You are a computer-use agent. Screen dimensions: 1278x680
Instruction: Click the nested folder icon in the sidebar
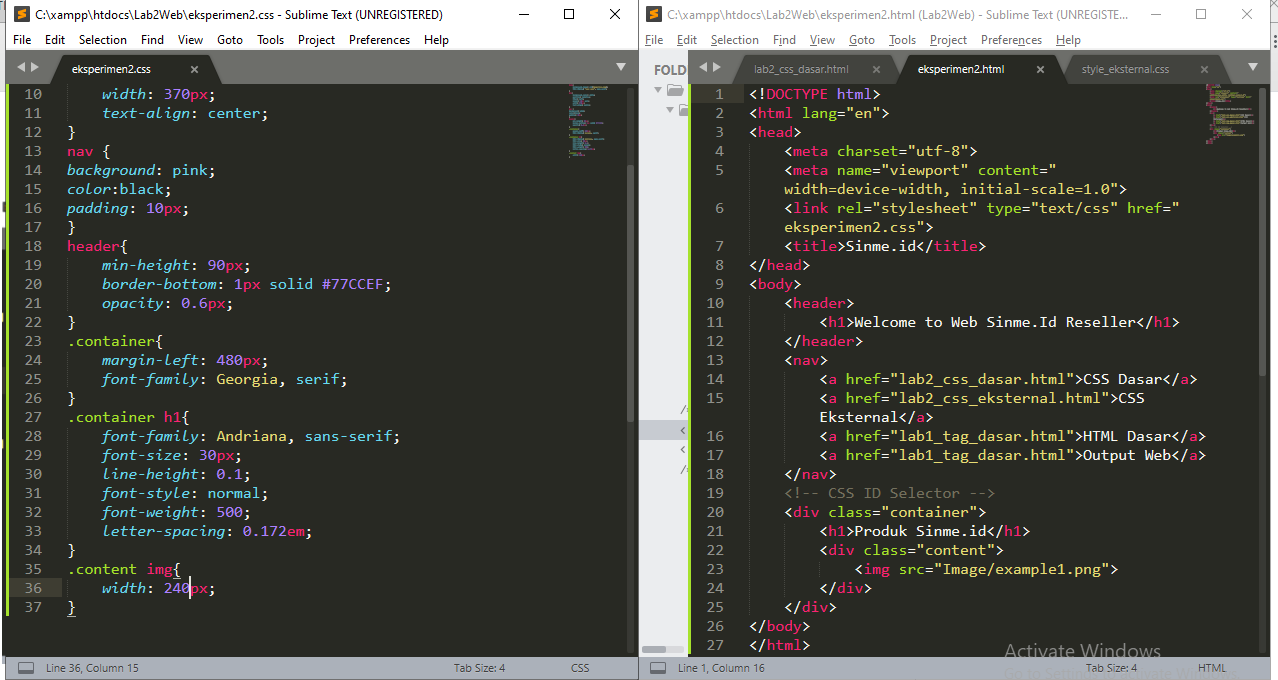tap(684, 110)
